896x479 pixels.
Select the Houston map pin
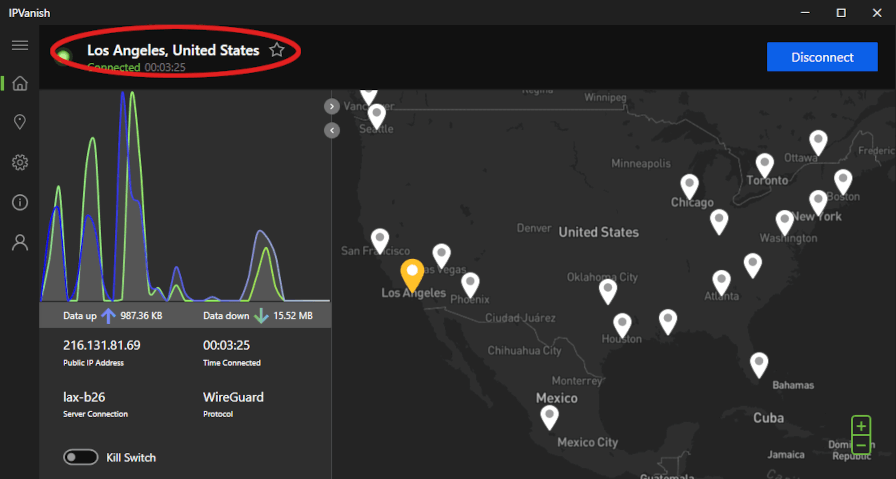pyautogui.click(x=622, y=326)
